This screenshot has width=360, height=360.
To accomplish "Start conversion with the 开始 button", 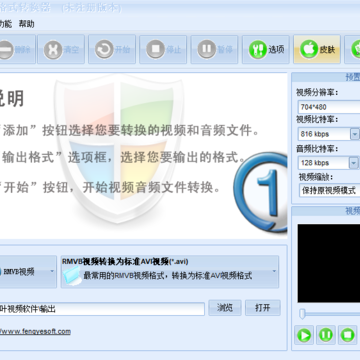I will (x=112, y=49).
